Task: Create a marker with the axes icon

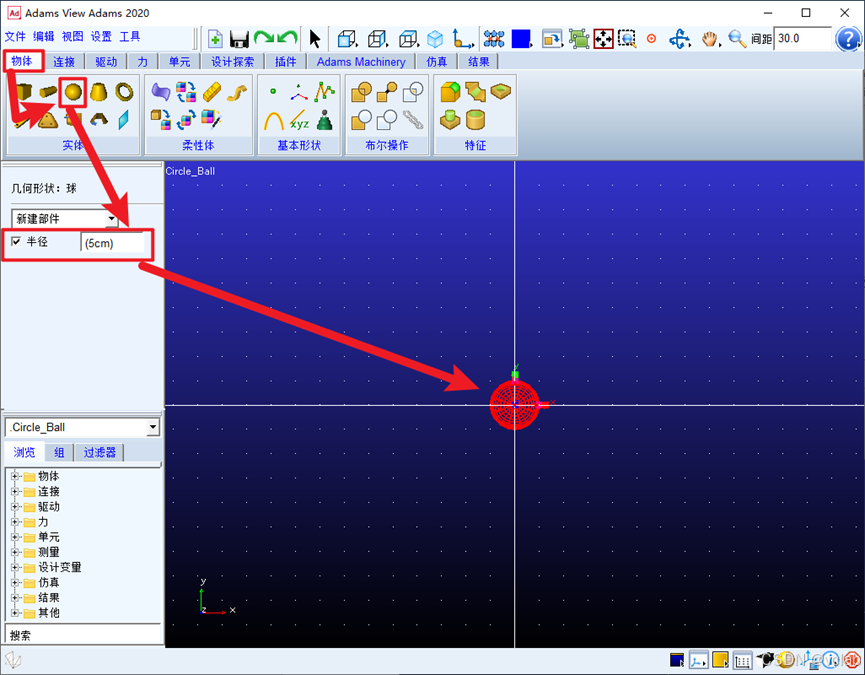Action: [299, 92]
